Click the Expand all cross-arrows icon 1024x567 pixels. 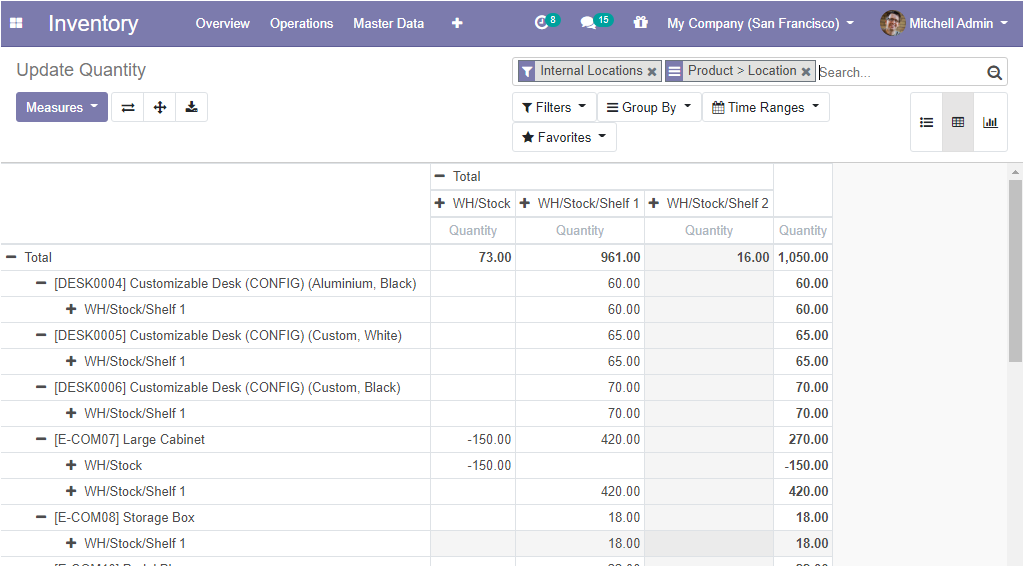160,107
